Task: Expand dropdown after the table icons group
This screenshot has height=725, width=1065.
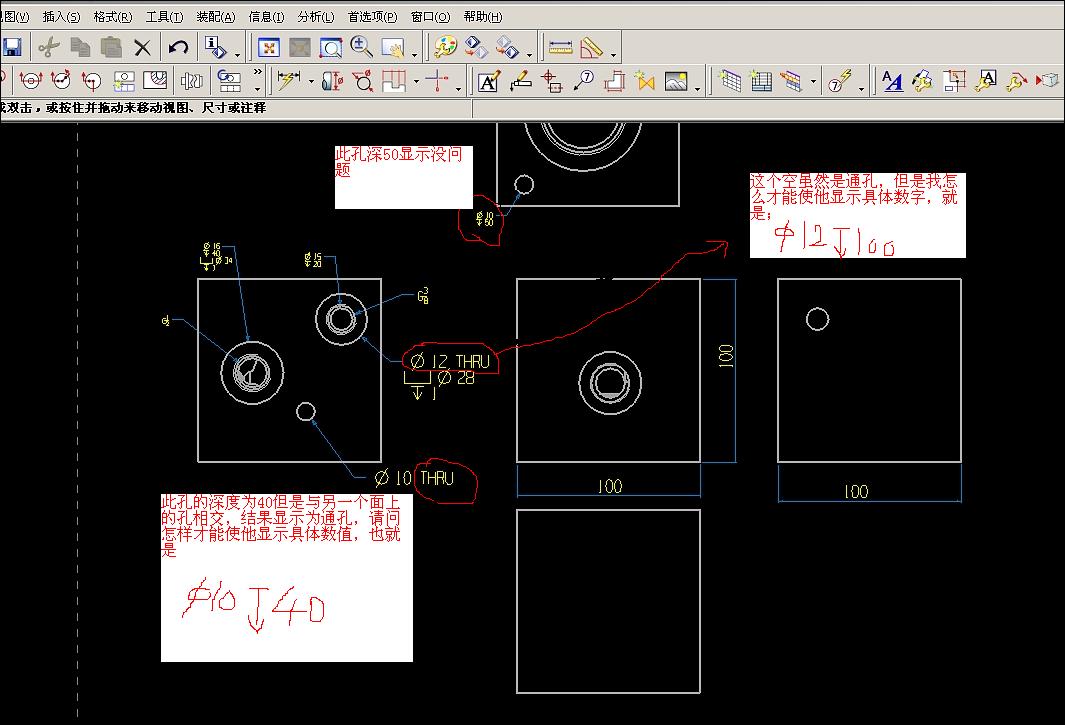Action: coord(814,82)
